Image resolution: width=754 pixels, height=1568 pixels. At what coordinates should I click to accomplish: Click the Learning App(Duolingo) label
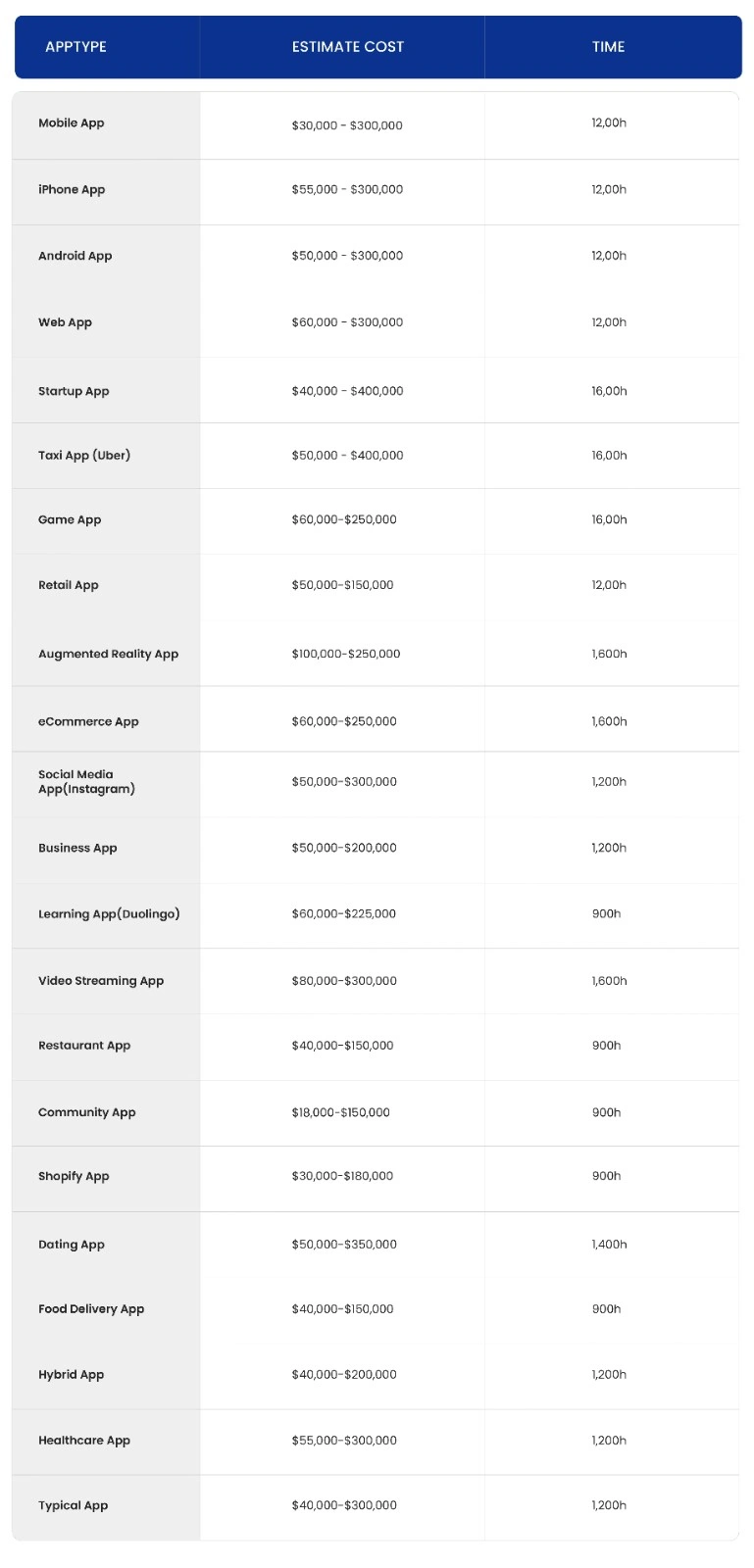(x=109, y=914)
